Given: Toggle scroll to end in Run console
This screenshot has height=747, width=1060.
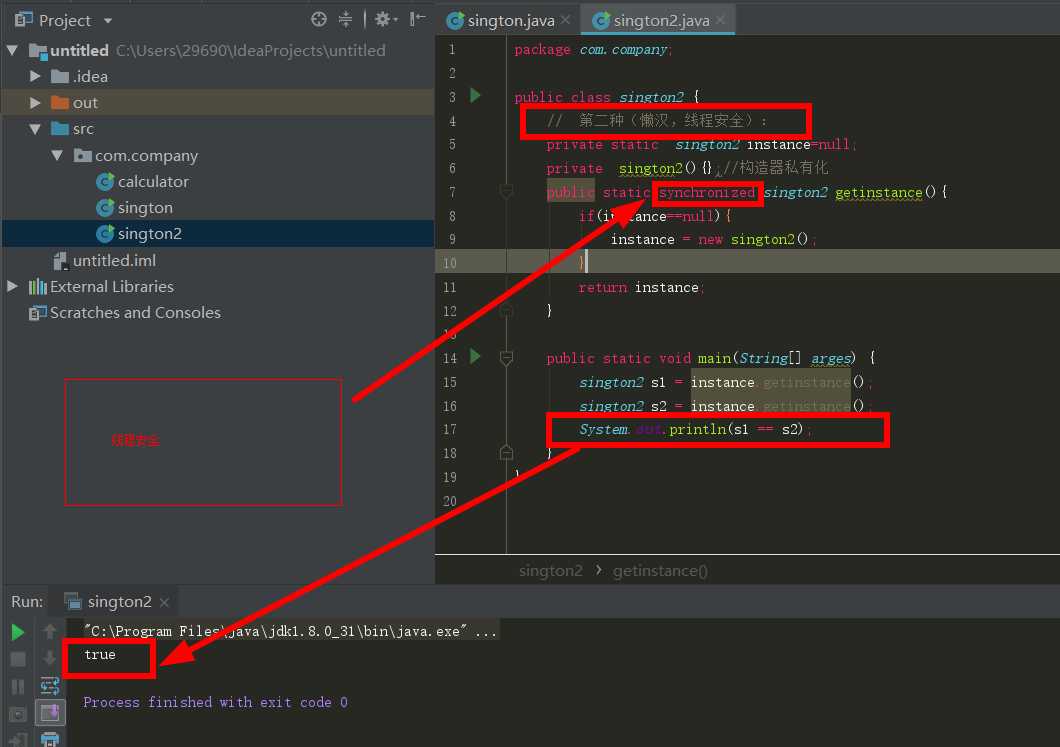Looking at the screenshot, I should (x=50, y=713).
